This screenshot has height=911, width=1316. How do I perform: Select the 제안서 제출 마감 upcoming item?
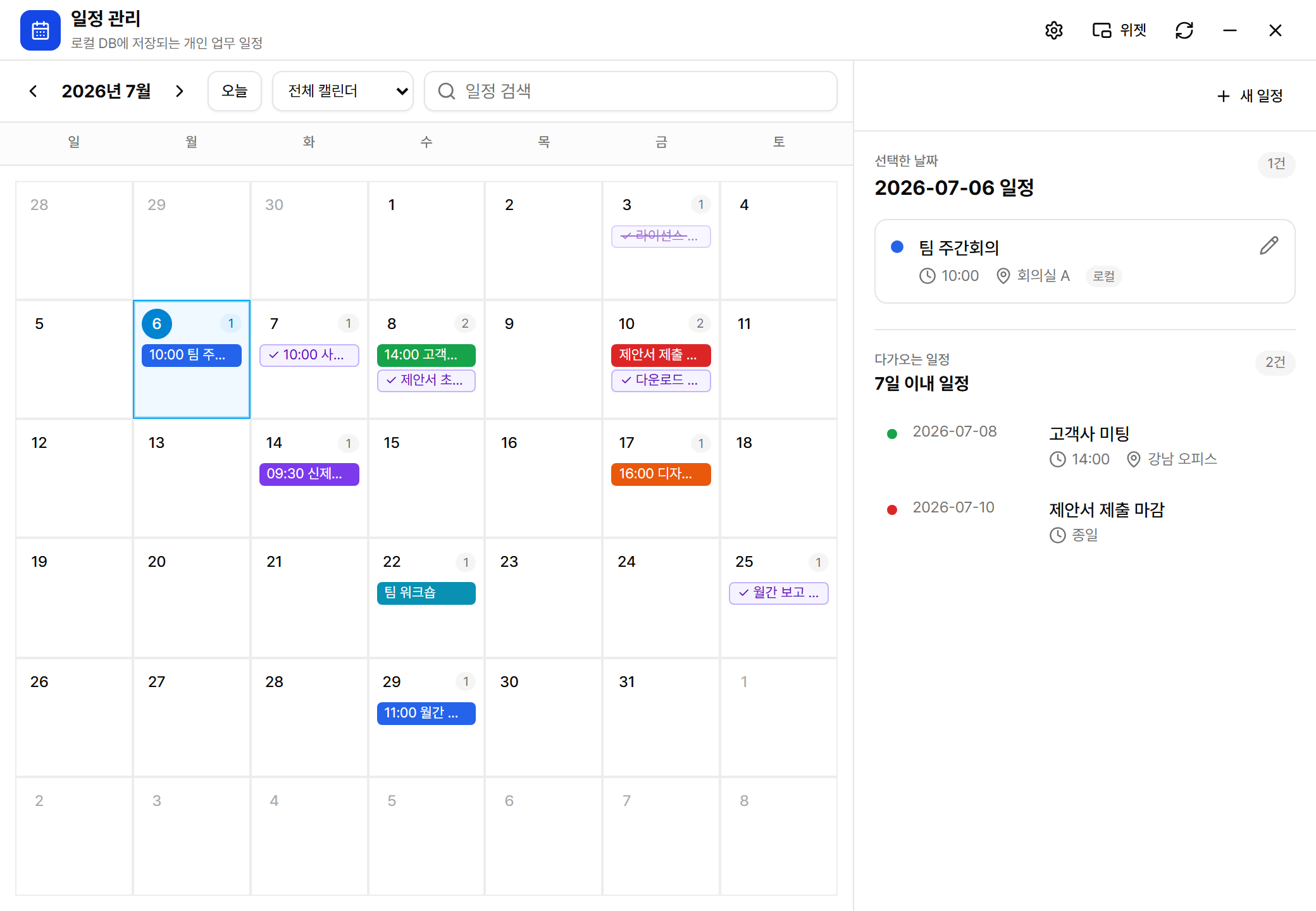(1085, 522)
